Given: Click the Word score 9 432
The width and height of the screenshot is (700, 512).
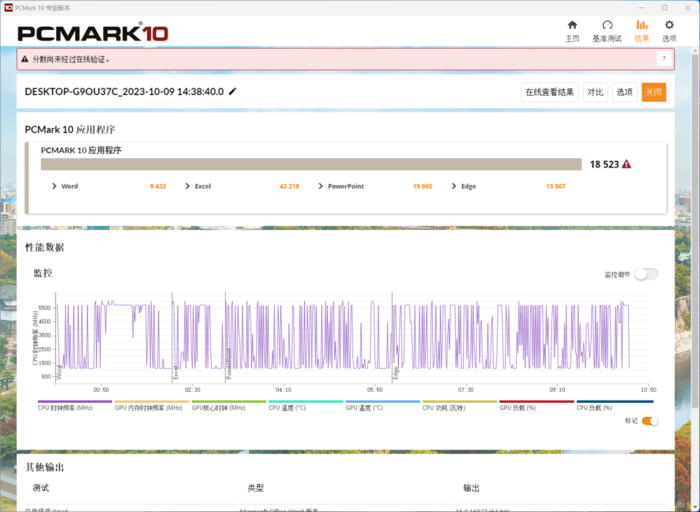Looking at the screenshot, I should click(158, 186).
